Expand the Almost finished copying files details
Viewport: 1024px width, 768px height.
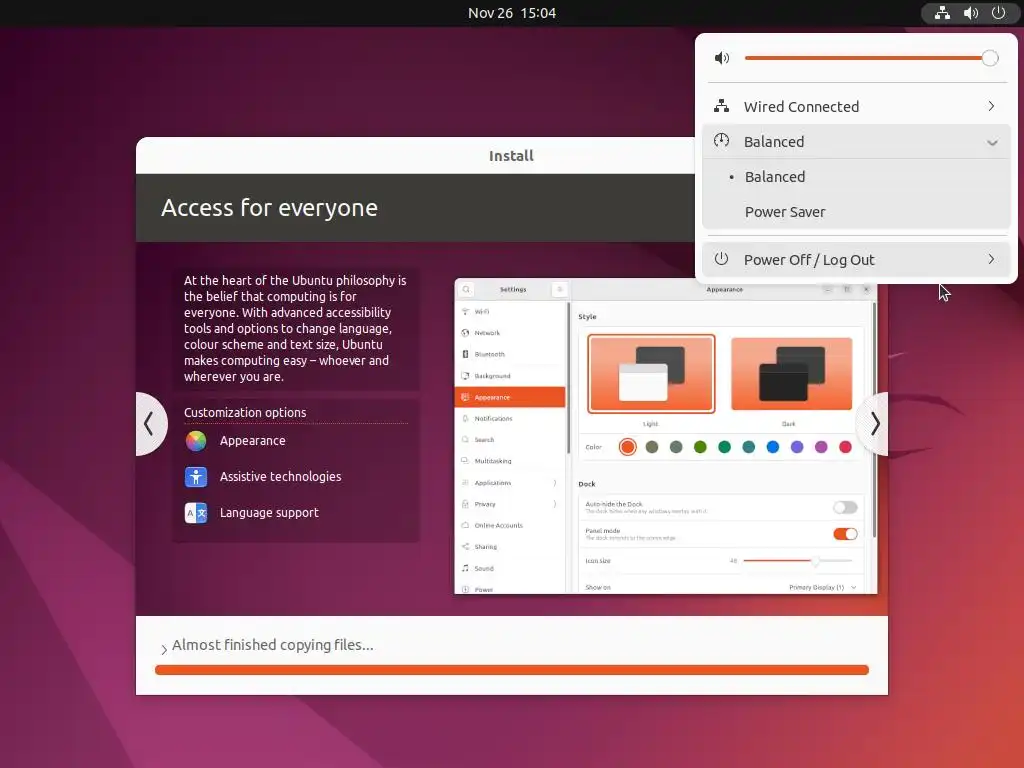point(164,649)
